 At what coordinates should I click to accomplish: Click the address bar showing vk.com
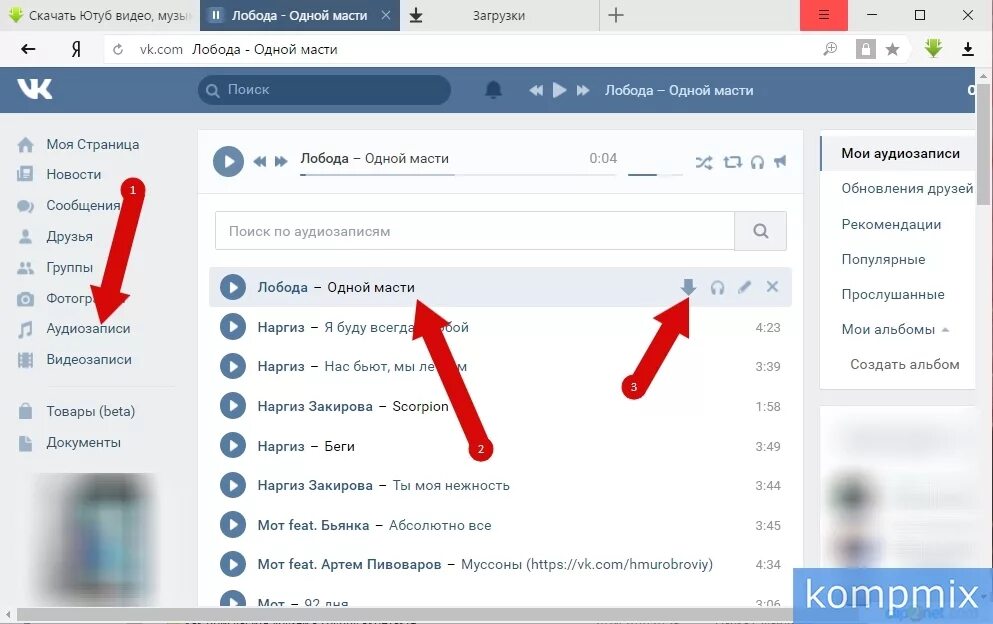point(462,49)
